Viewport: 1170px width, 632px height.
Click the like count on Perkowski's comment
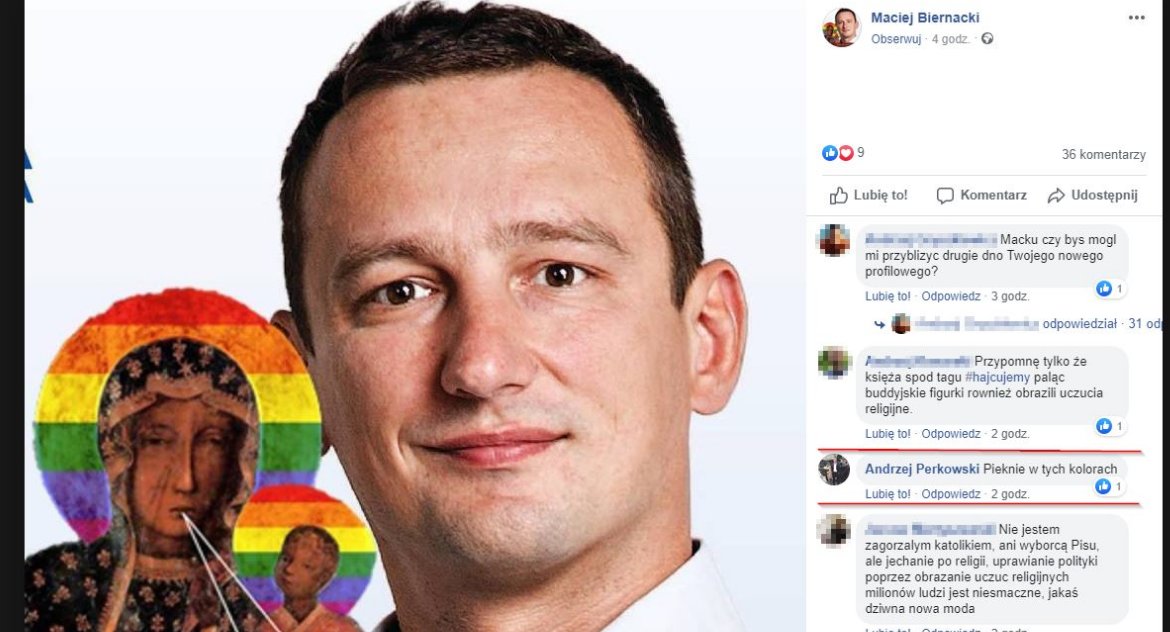[x=1110, y=486]
